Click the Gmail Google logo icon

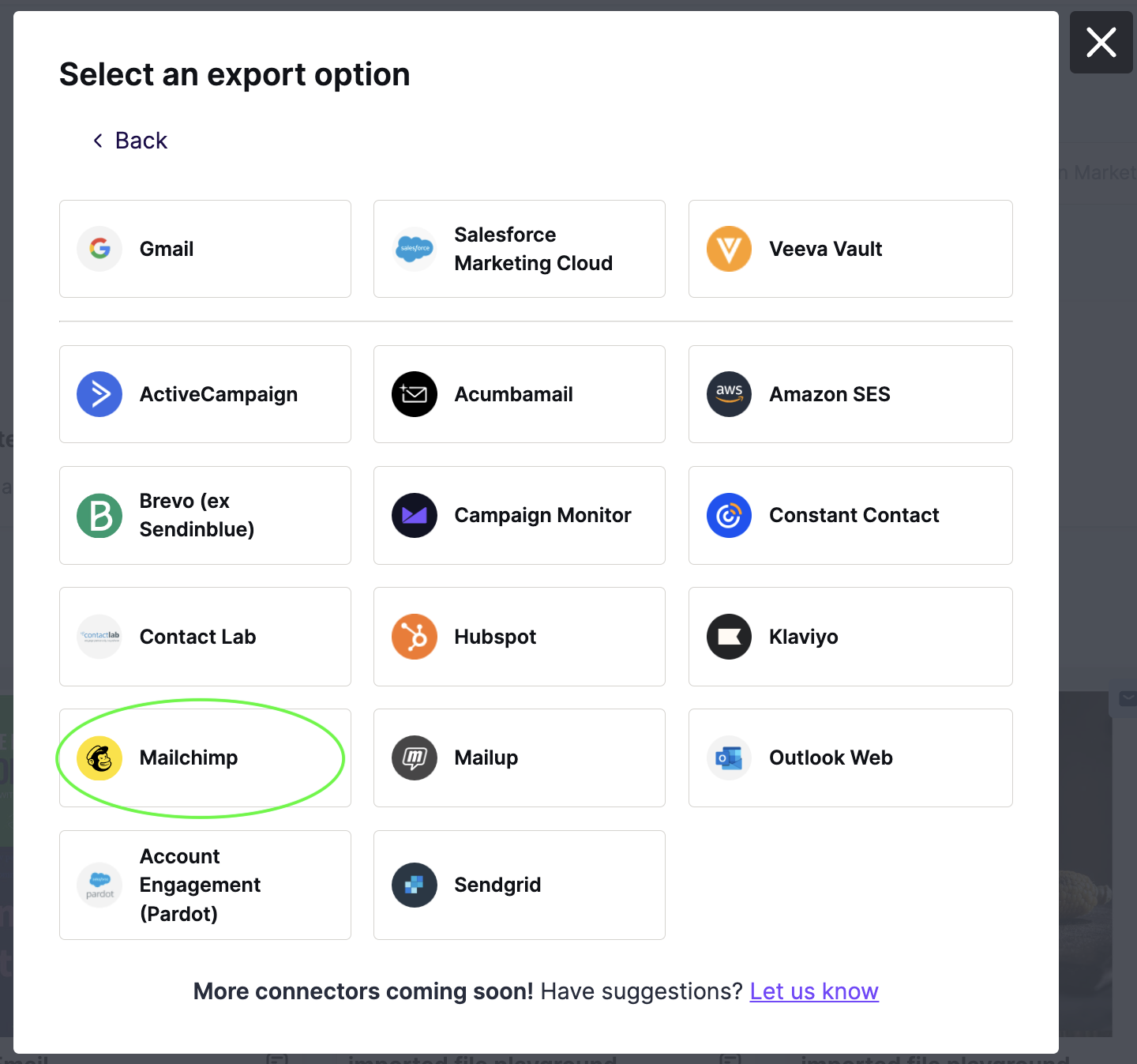[99, 249]
